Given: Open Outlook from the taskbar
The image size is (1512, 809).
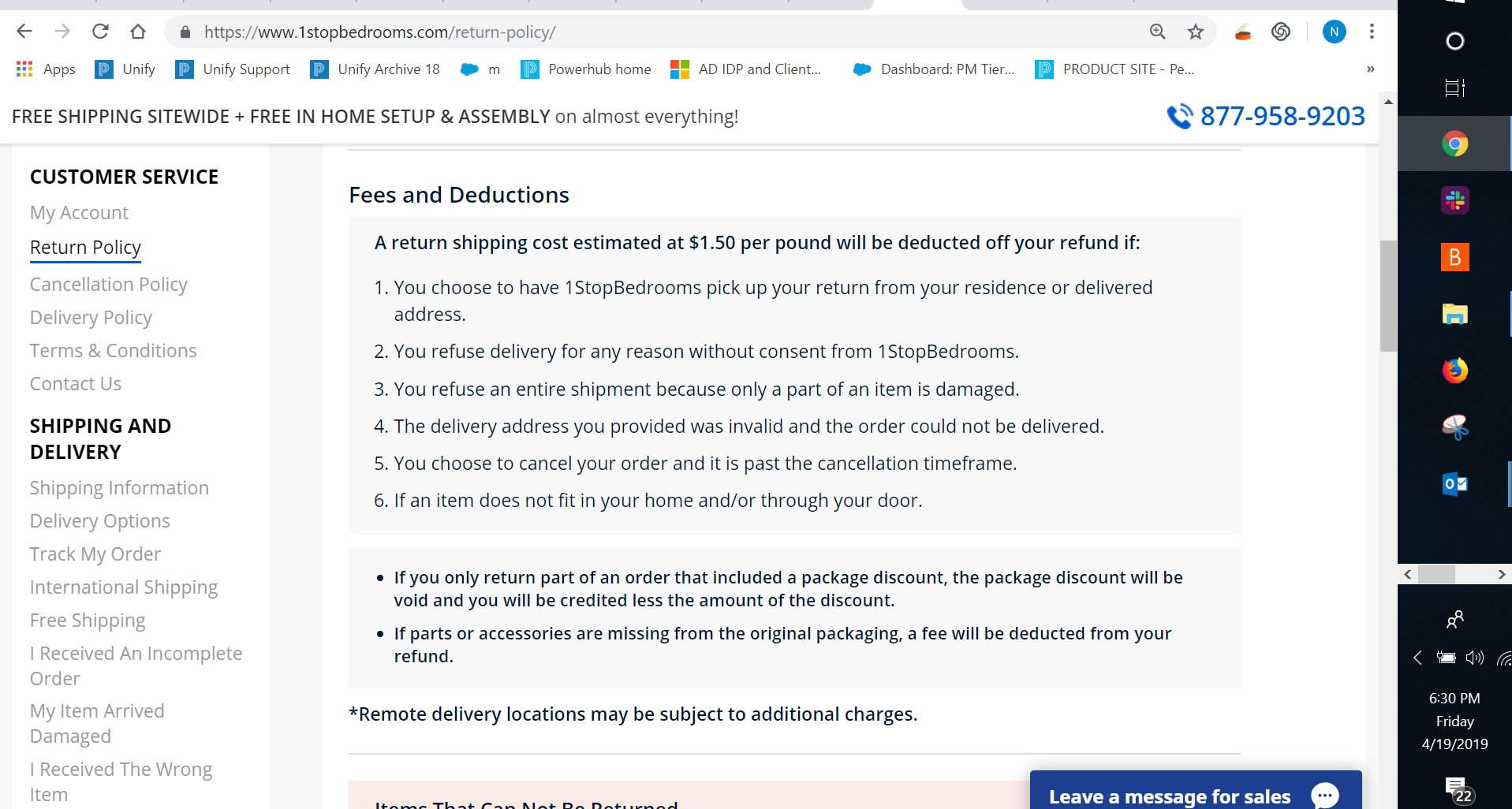Looking at the screenshot, I should (x=1454, y=484).
